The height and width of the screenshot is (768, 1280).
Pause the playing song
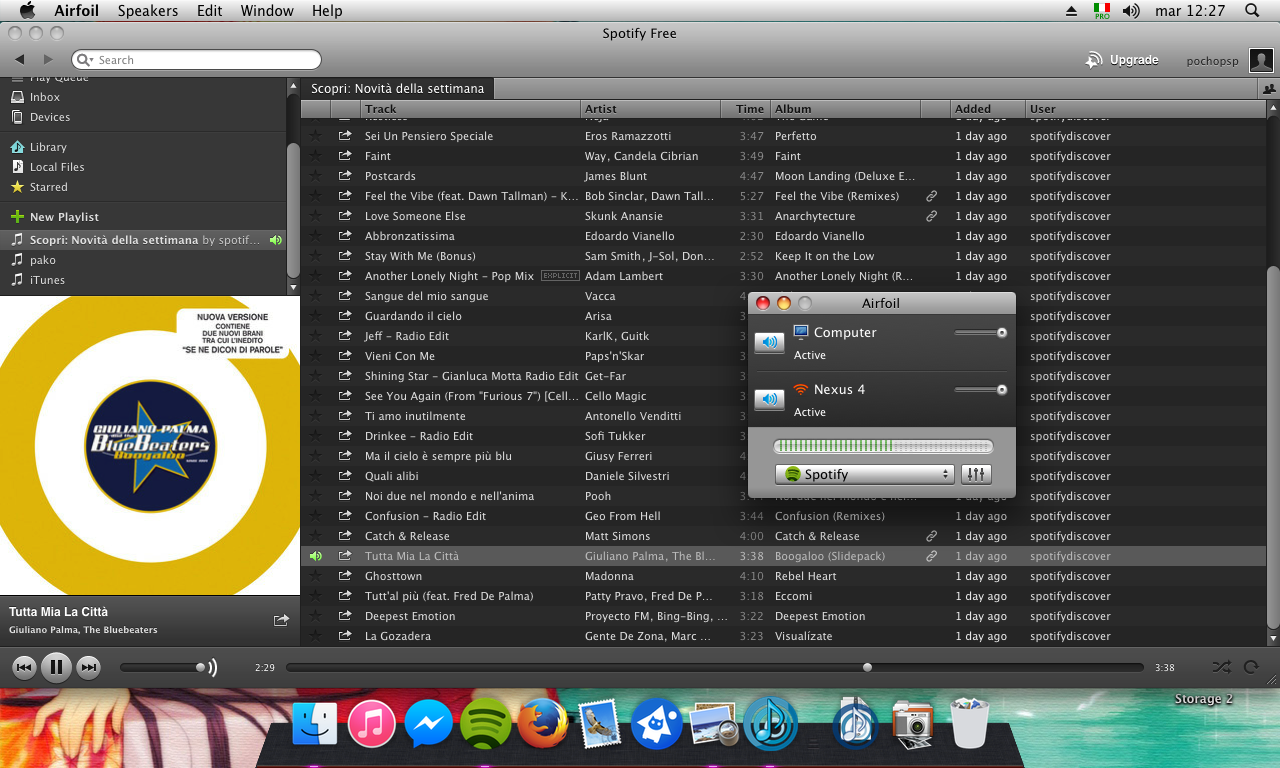click(x=56, y=667)
